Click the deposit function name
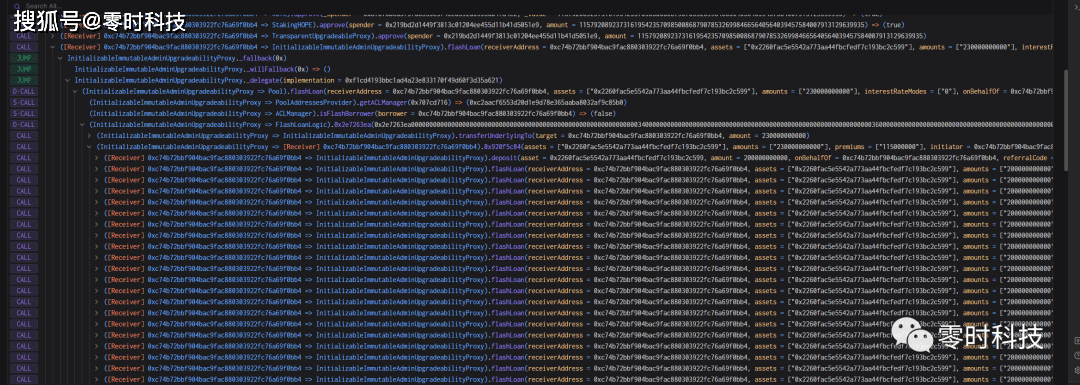 [x=503, y=158]
